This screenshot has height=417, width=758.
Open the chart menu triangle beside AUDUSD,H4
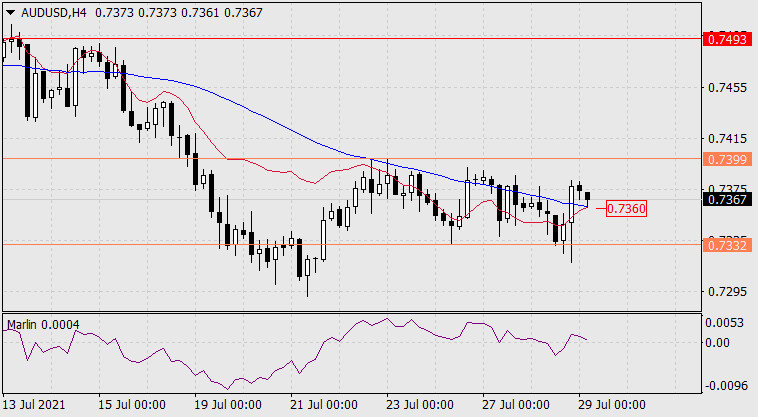tap(11, 13)
